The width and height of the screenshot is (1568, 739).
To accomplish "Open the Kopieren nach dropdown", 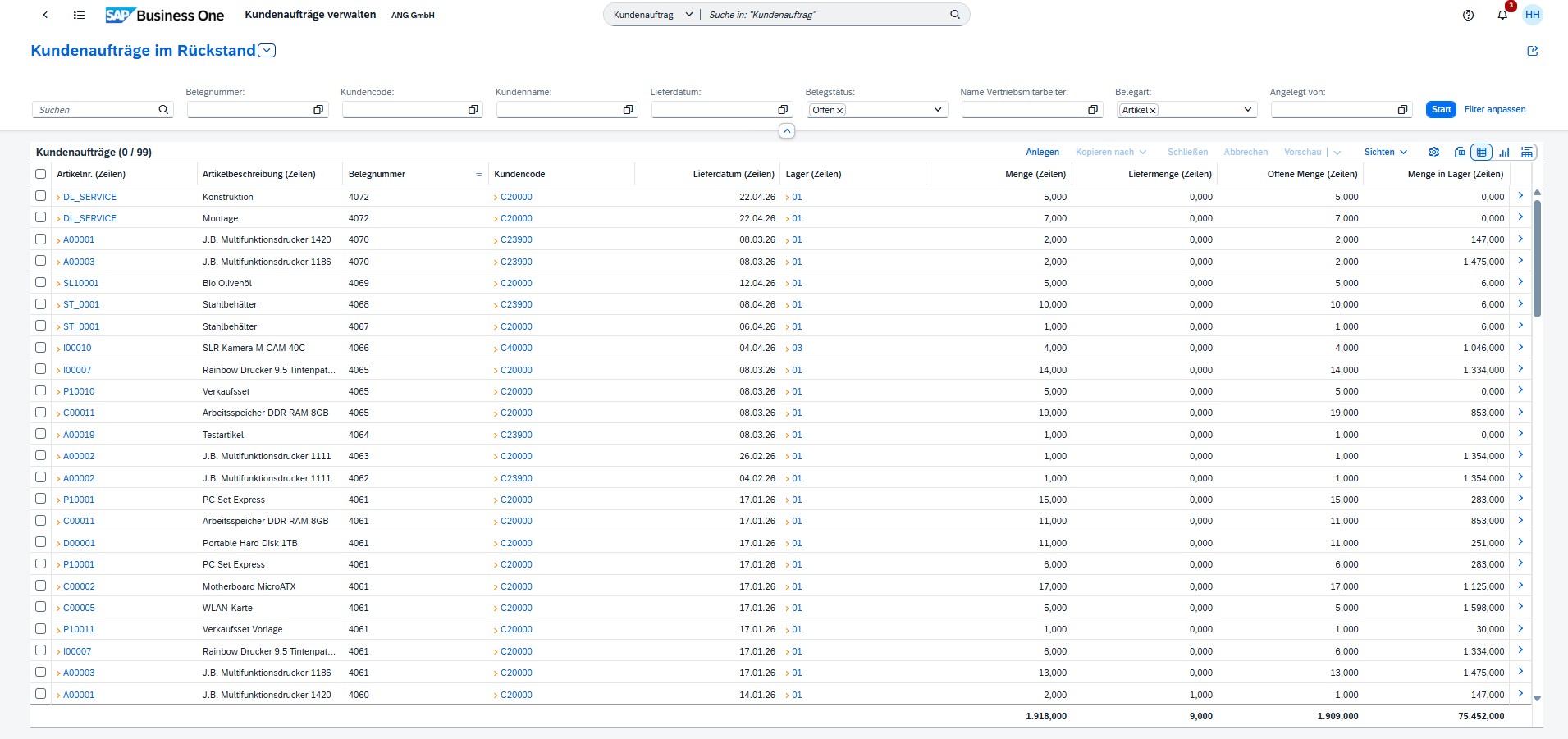I will tap(1111, 153).
